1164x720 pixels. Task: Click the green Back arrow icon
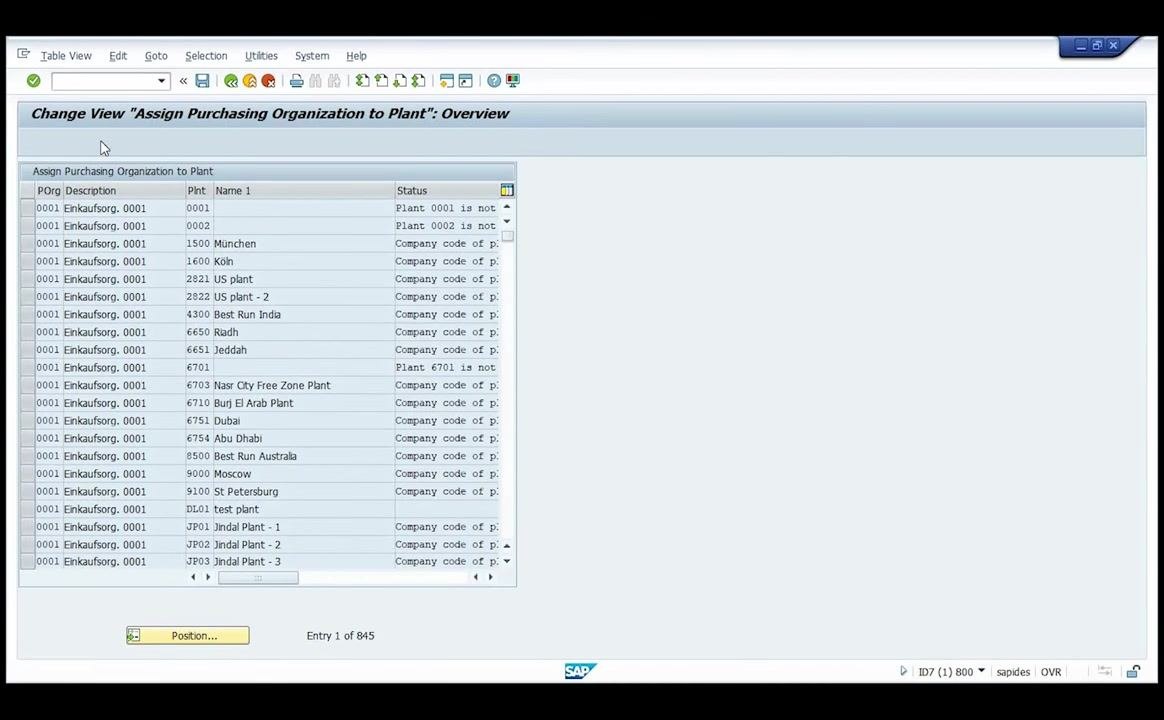(x=231, y=80)
